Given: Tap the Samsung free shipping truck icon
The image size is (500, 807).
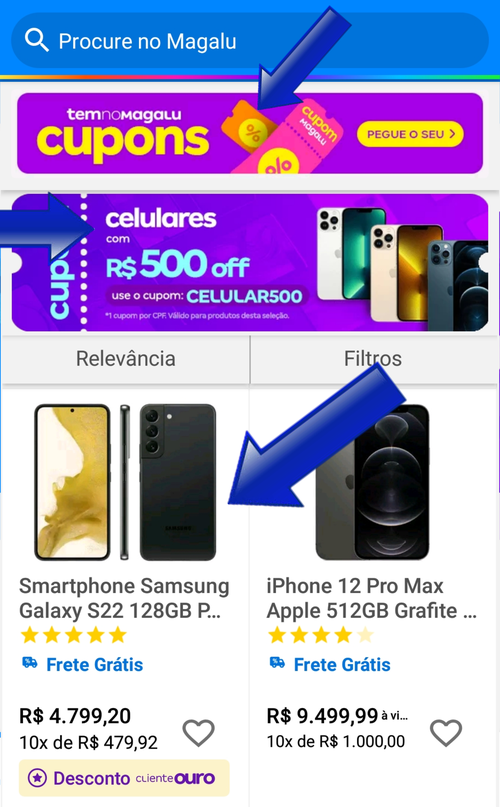Looking at the screenshot, I should point(29,663).
